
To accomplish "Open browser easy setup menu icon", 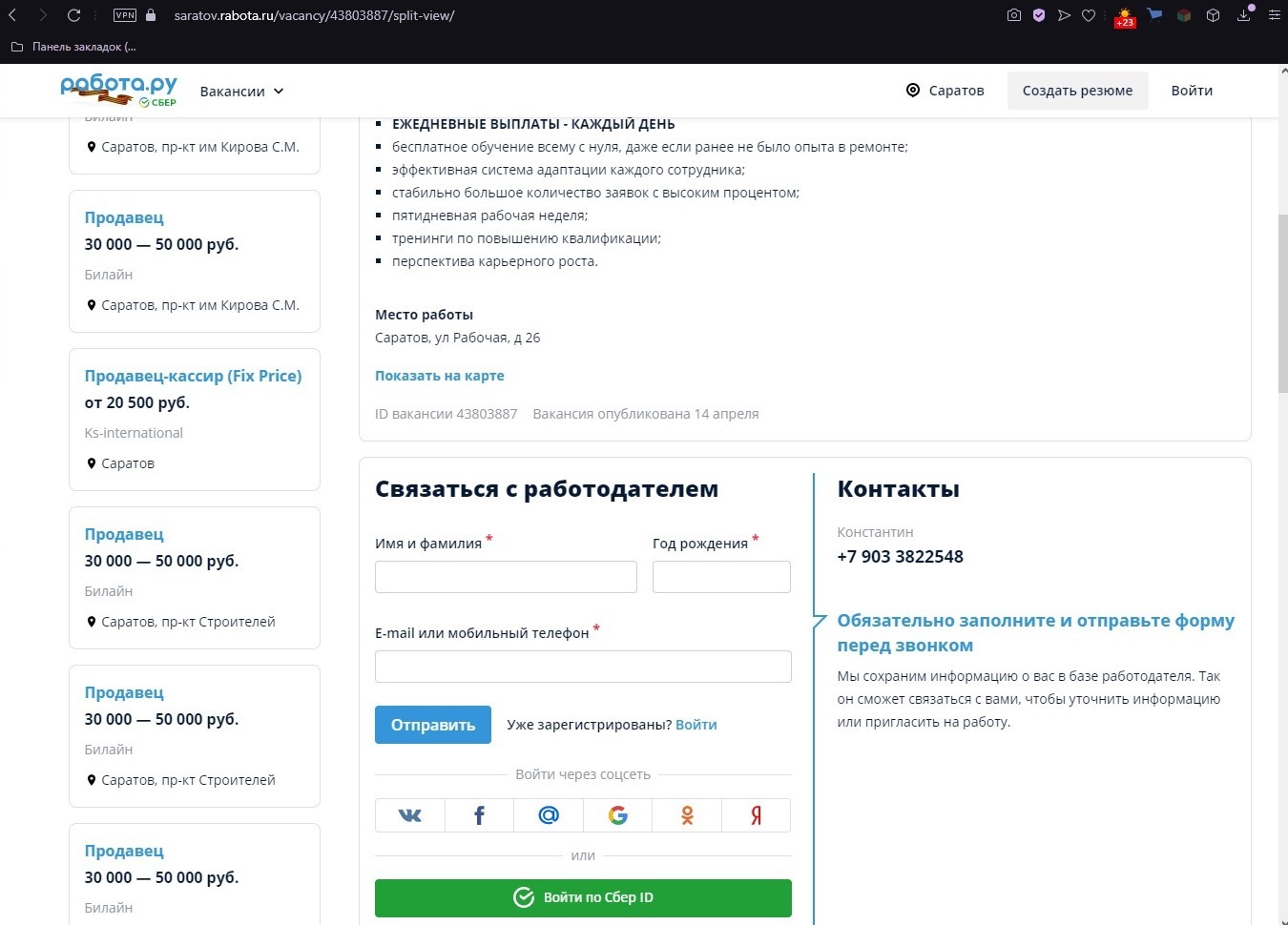I will 1274,15.
